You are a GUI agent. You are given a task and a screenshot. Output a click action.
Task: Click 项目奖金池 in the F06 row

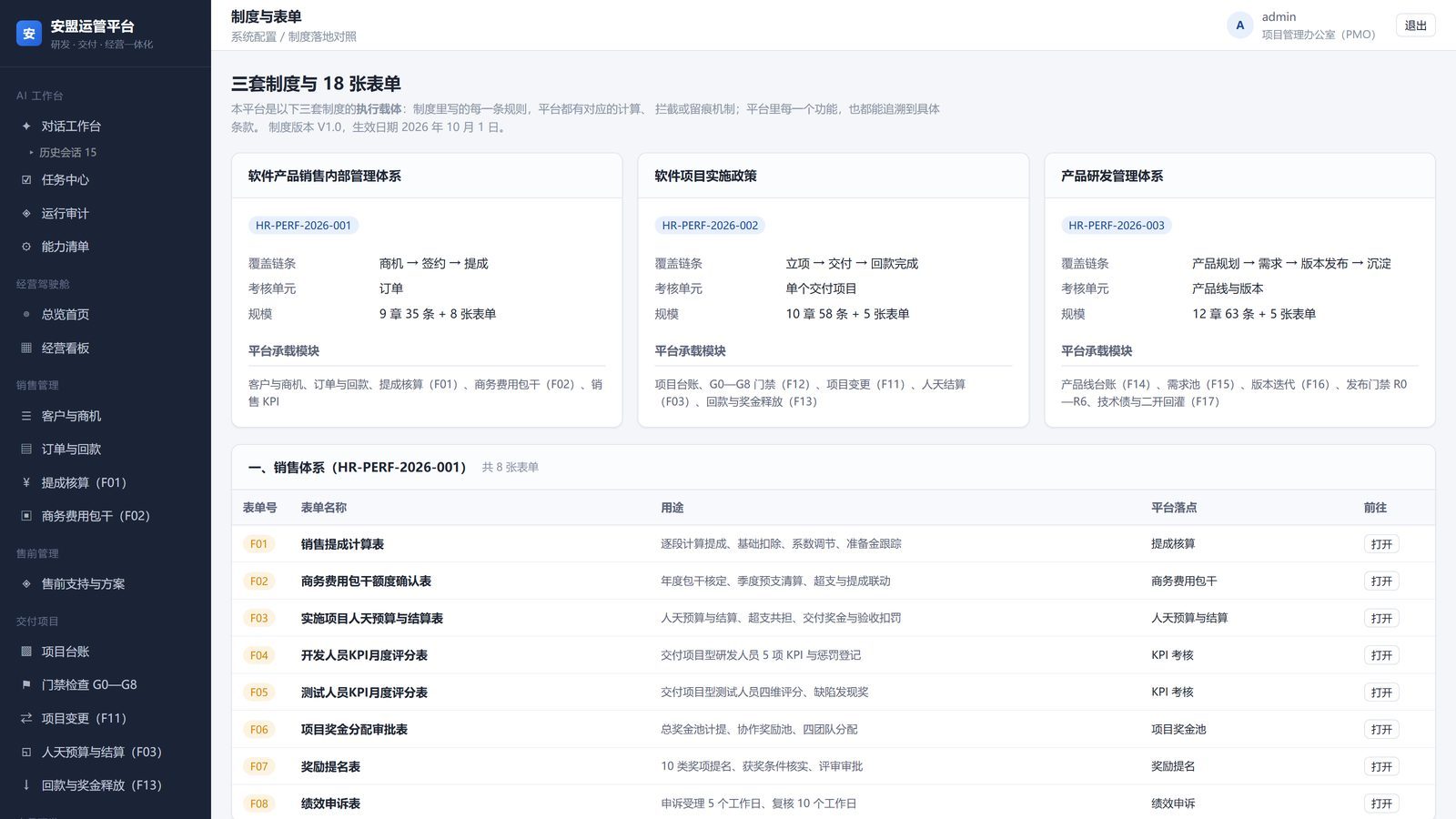(x=1178, y=730)
